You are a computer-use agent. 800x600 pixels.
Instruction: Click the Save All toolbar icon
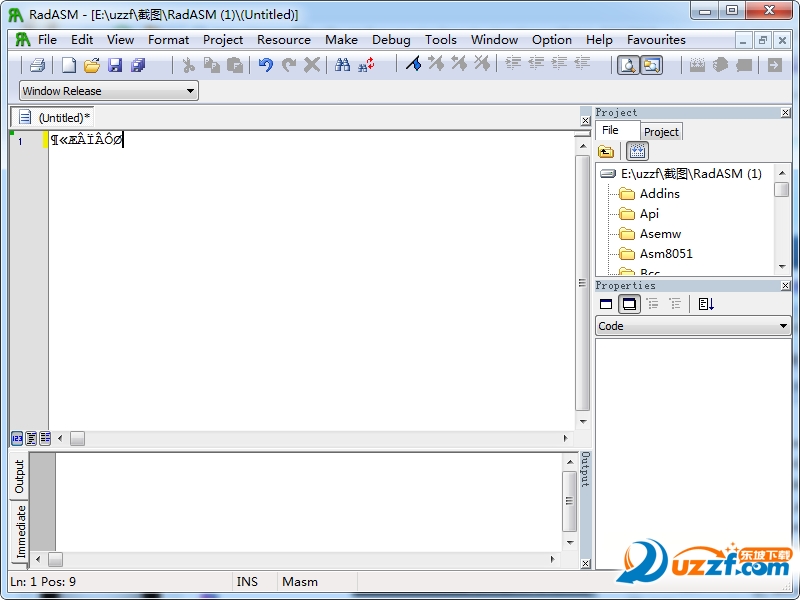tap(138, 65)
